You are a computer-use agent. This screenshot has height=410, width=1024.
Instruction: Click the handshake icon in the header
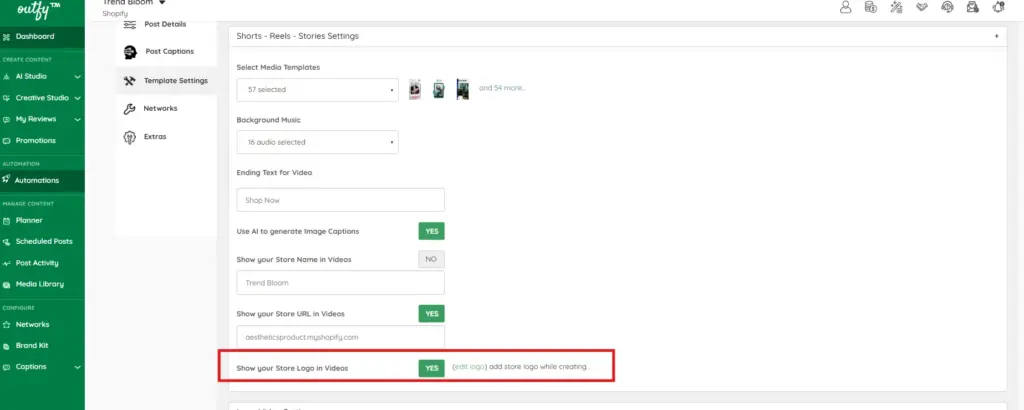pyautogui.click(x=921, y=7)
